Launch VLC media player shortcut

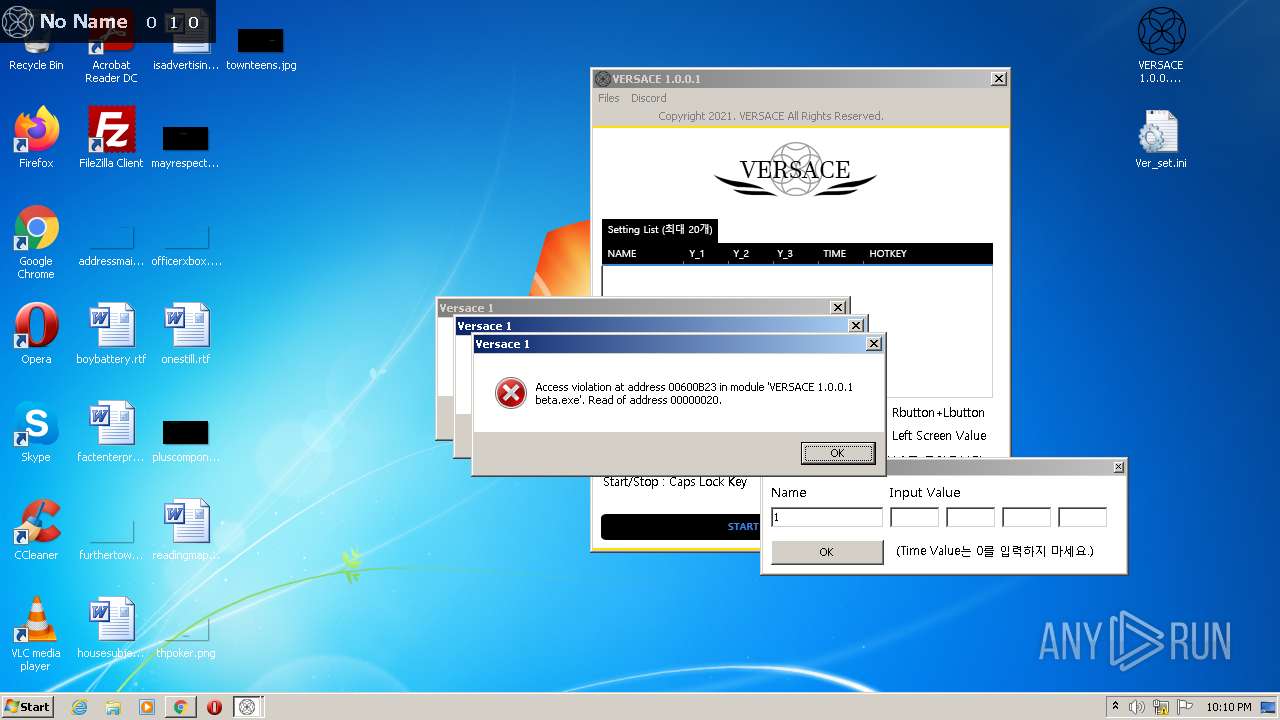(x=36, y=634)
